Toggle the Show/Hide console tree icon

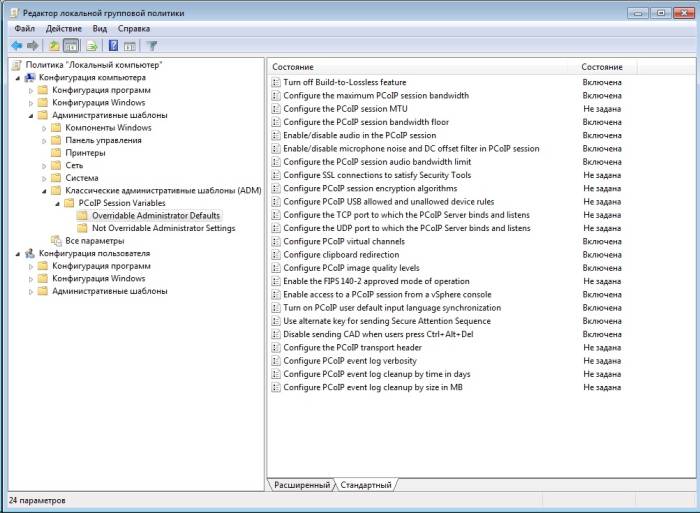coord(71,46)
